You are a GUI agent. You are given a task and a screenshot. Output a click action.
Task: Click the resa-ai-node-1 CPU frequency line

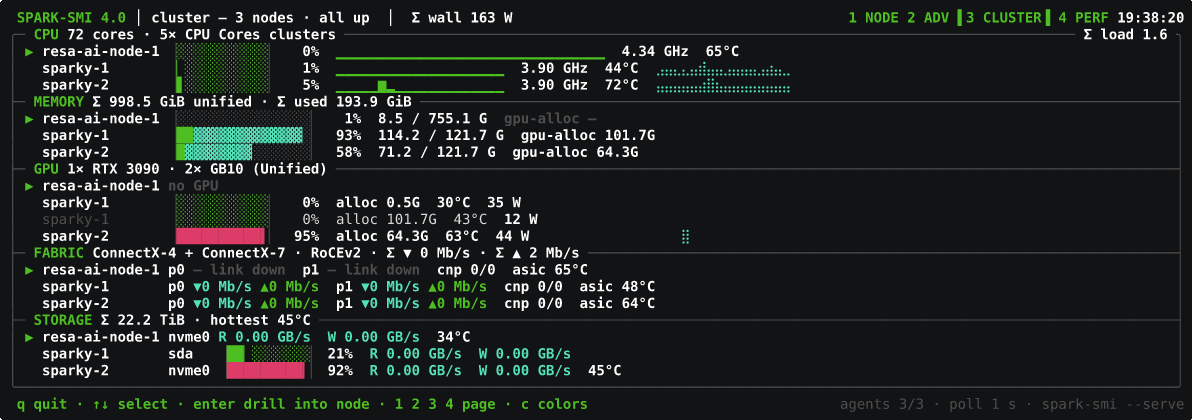(x=470, y=56)
